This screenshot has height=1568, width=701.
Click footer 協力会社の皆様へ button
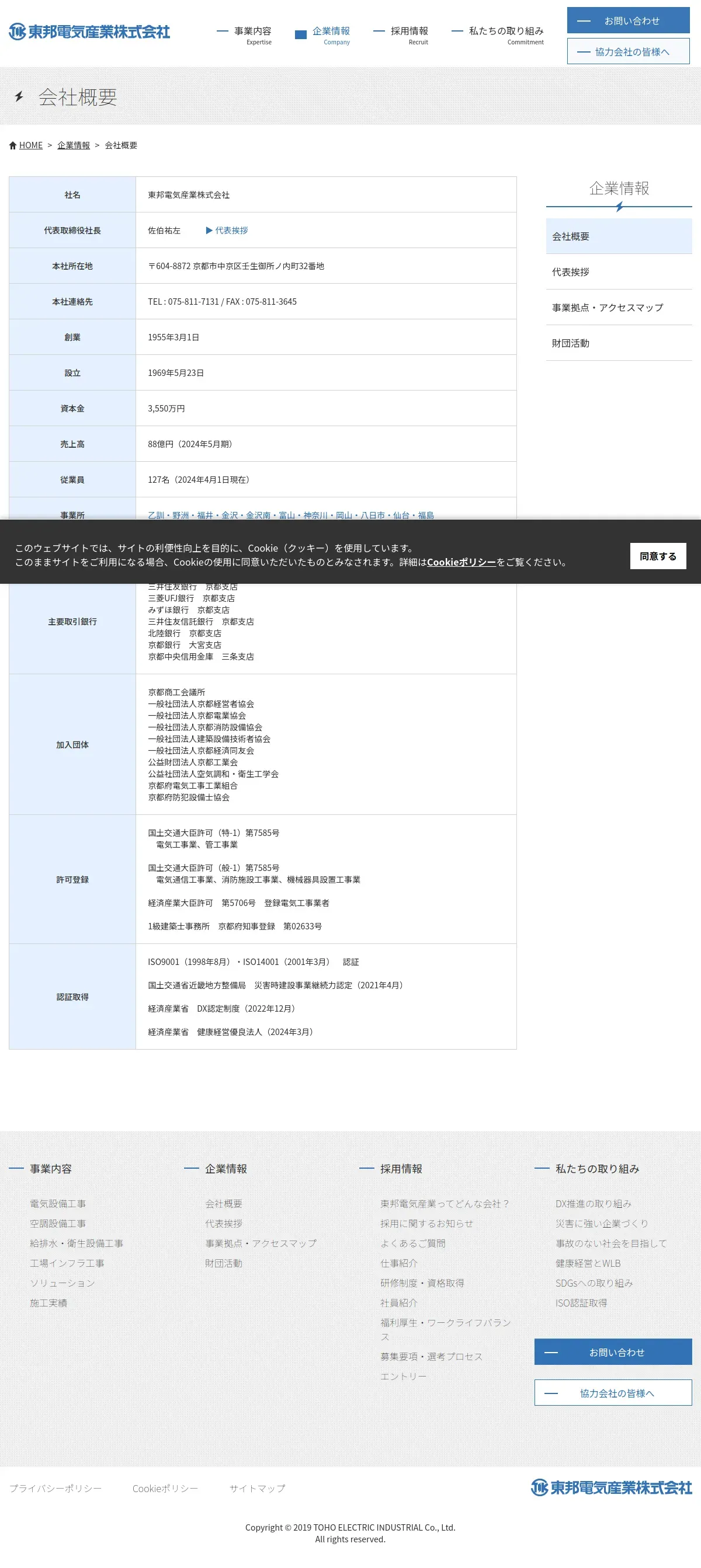tap(613, 1393)
